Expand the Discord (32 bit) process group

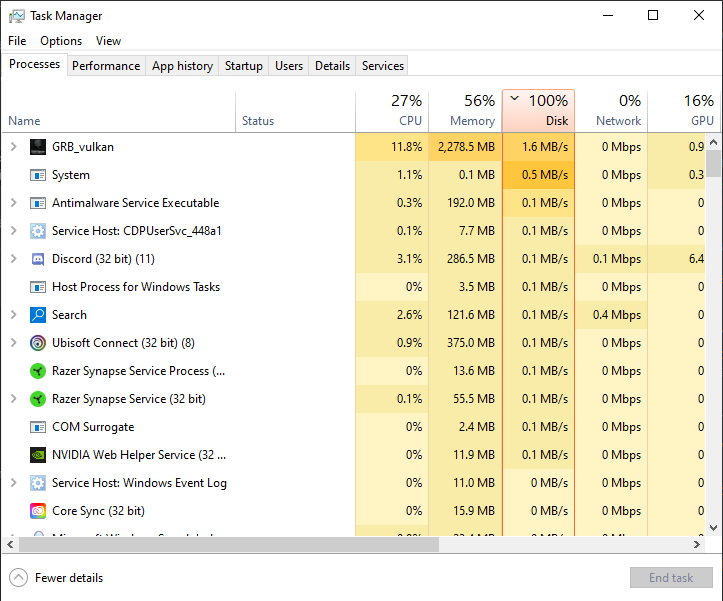point(13,259)
